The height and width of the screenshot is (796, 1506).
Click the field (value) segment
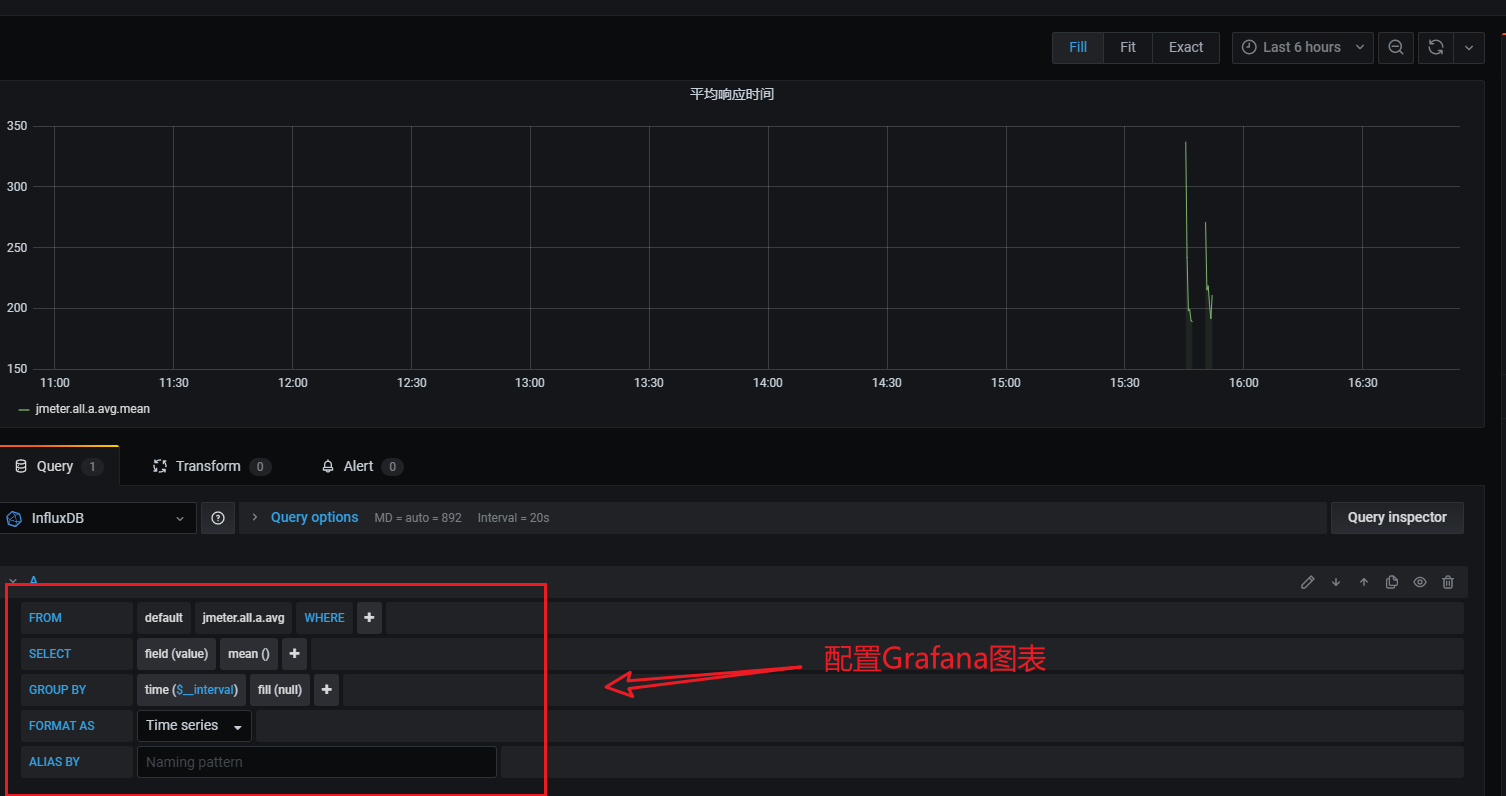coord(176,654)
